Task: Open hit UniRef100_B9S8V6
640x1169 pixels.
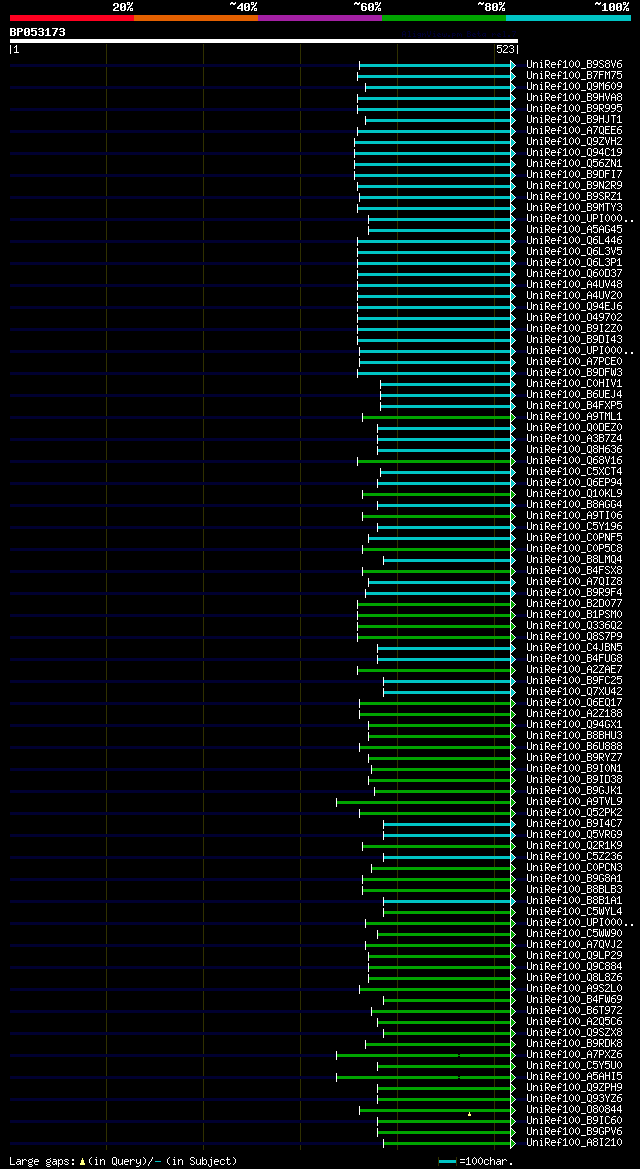Action: pyautogui.click(x=574, y=65)
